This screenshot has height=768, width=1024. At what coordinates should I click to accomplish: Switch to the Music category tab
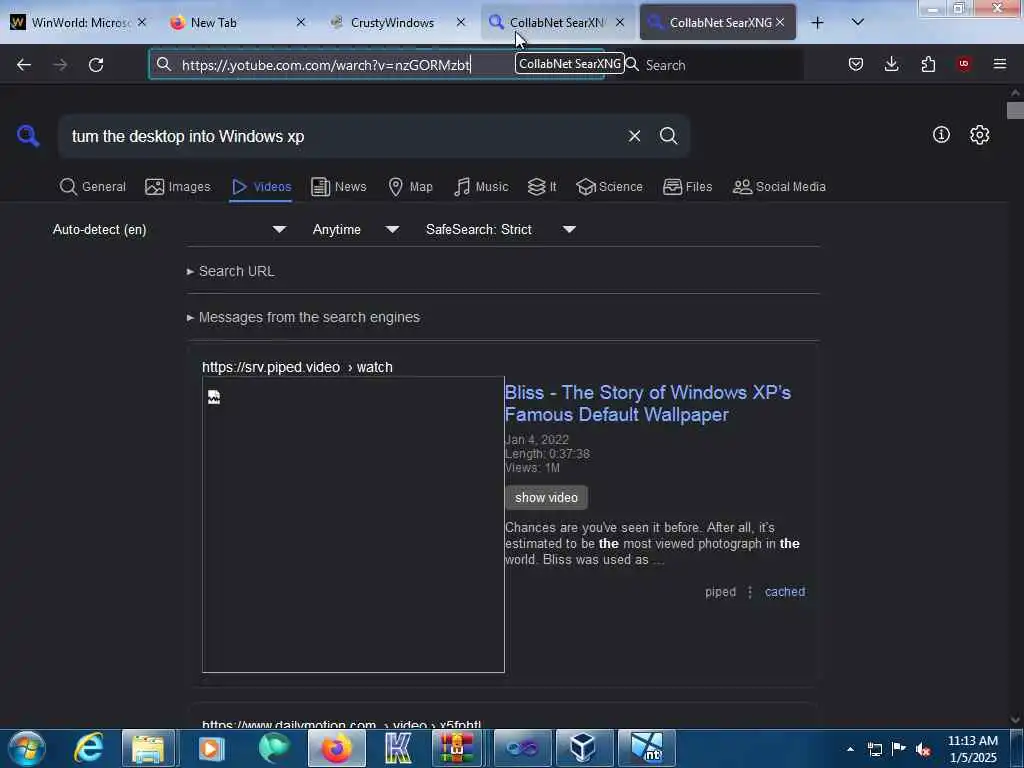[481, 187]
